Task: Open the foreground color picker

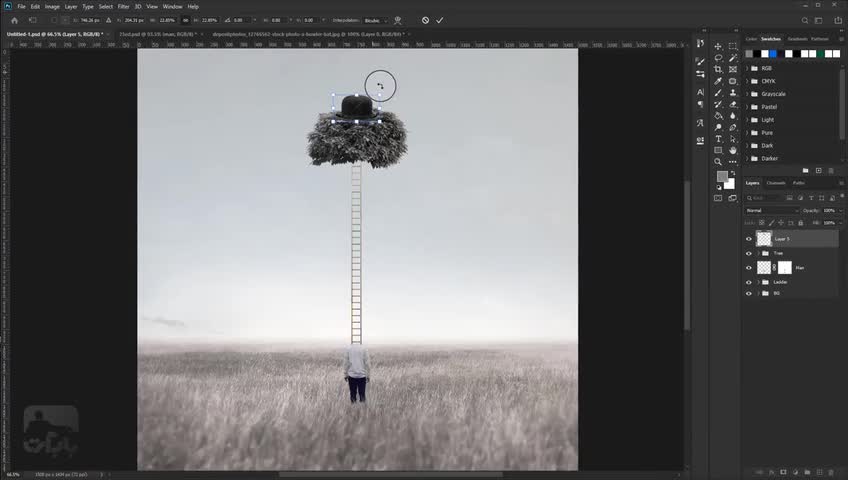Action: point(721,176)
